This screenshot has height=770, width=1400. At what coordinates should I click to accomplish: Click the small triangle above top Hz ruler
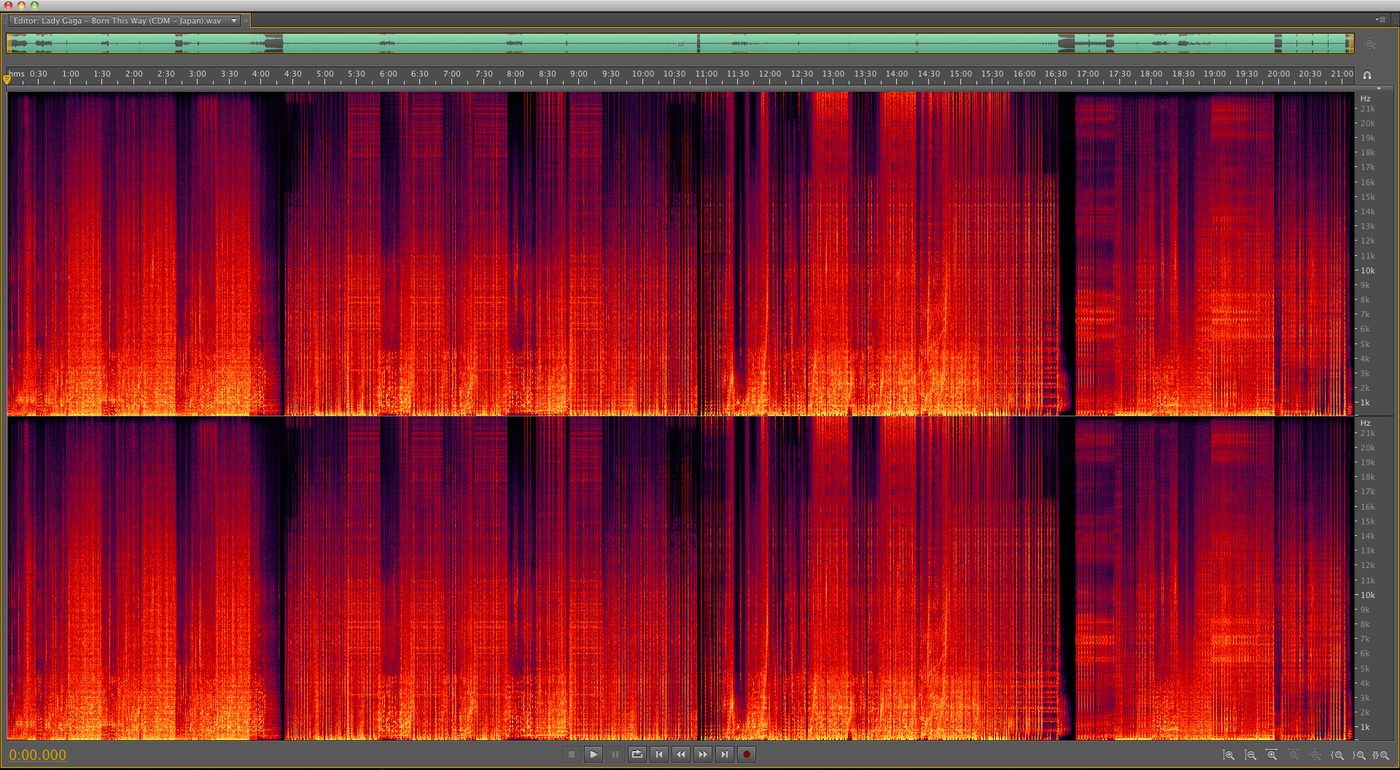1378,88
